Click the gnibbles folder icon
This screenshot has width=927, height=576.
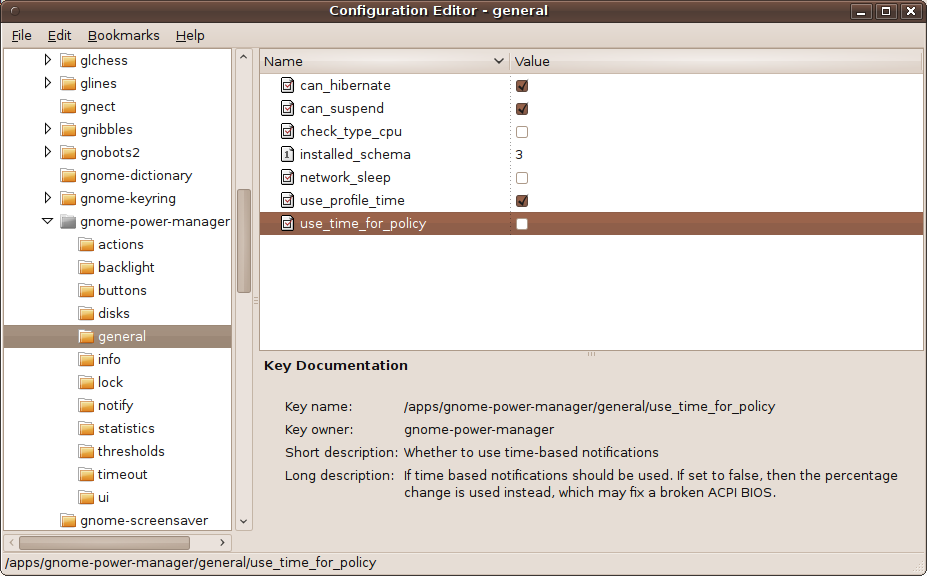tap(69, 130)
